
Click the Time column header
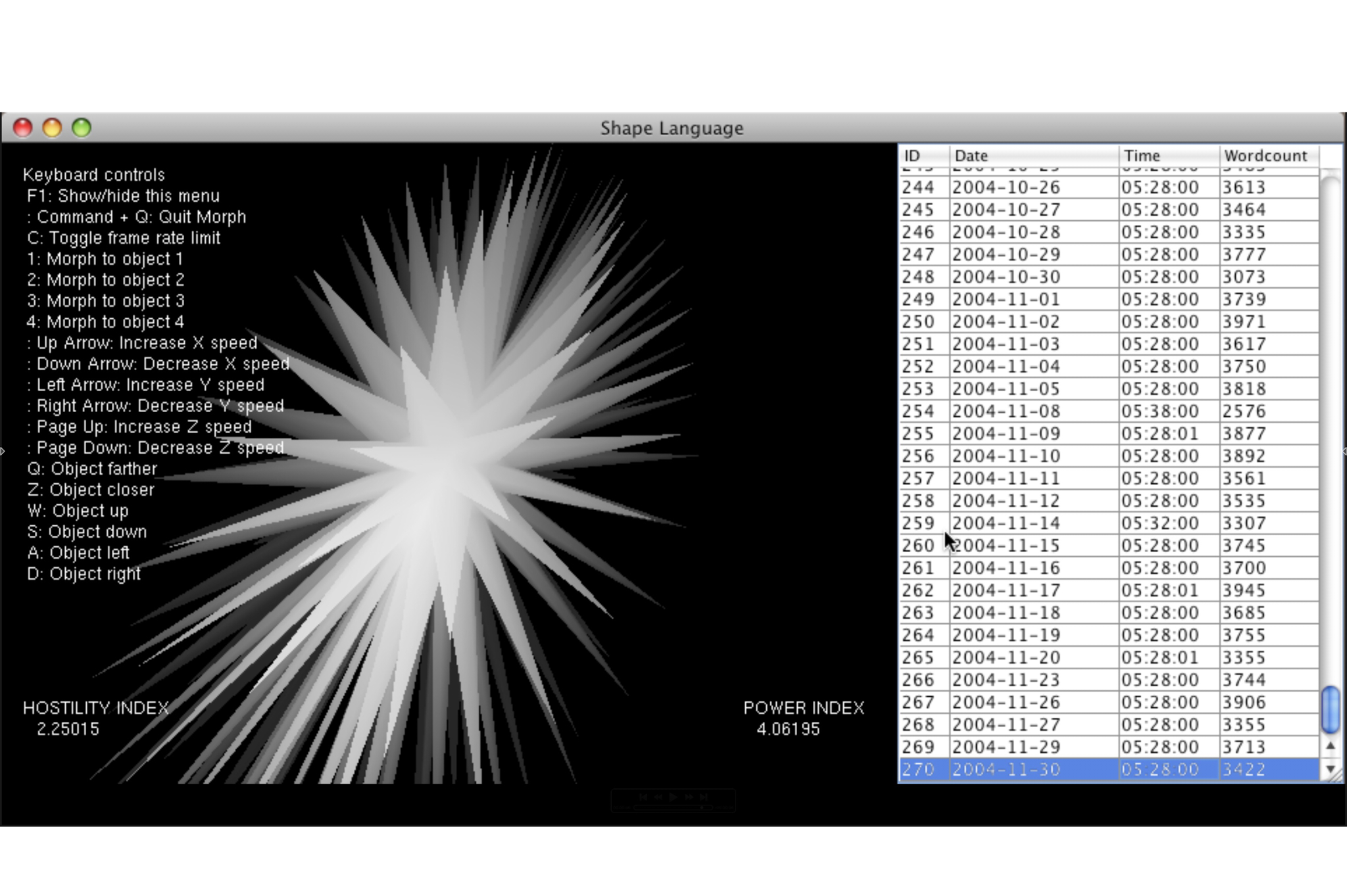[x=1168, y=156]
